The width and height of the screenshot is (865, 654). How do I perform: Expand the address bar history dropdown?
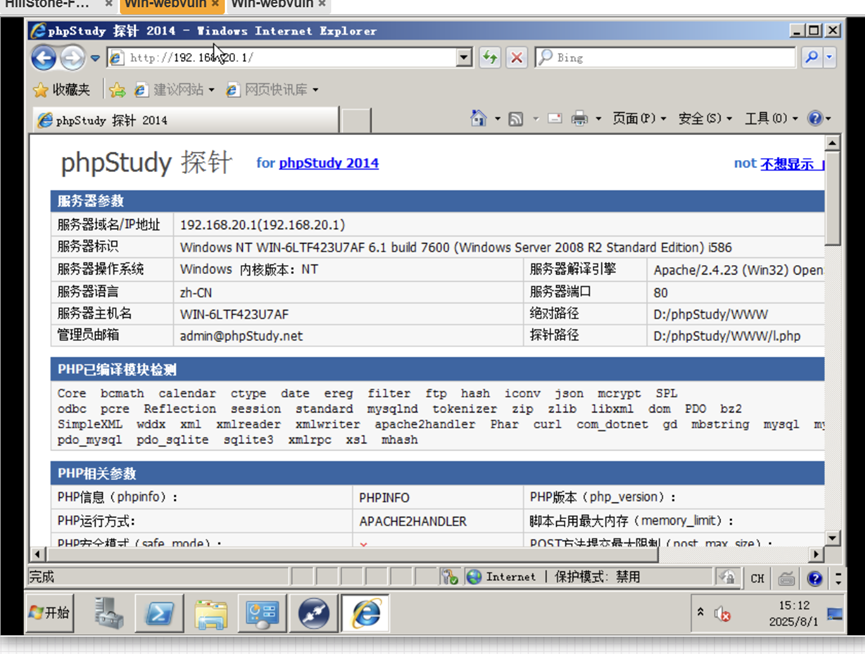click(x=464, y=57)
